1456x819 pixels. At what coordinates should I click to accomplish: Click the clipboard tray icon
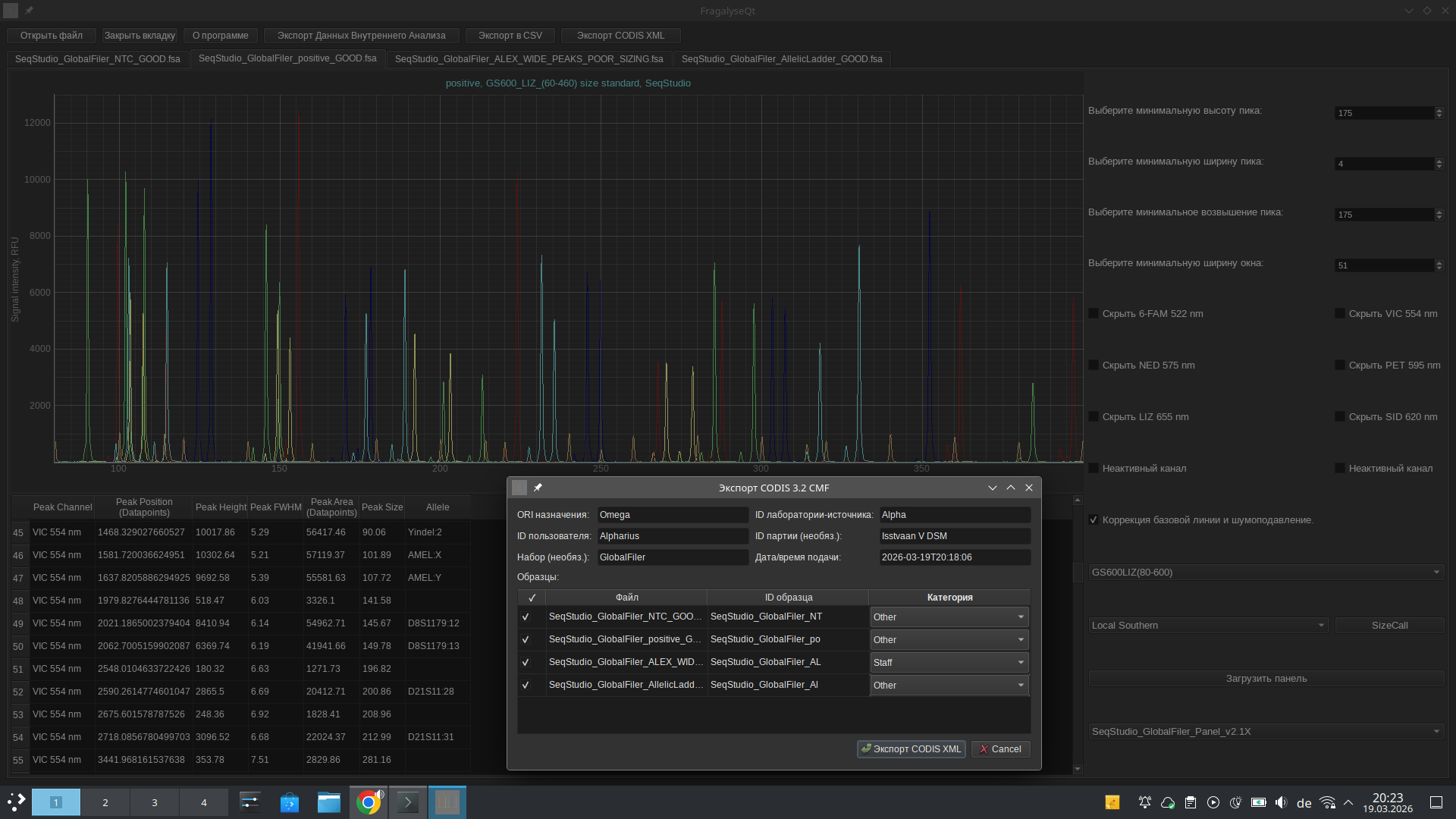[1191, 802]
